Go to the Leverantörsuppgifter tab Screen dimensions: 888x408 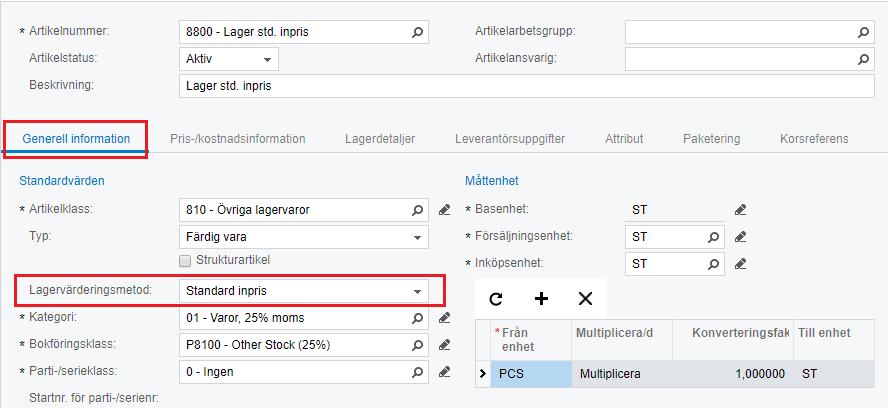[x=510, y=139]
